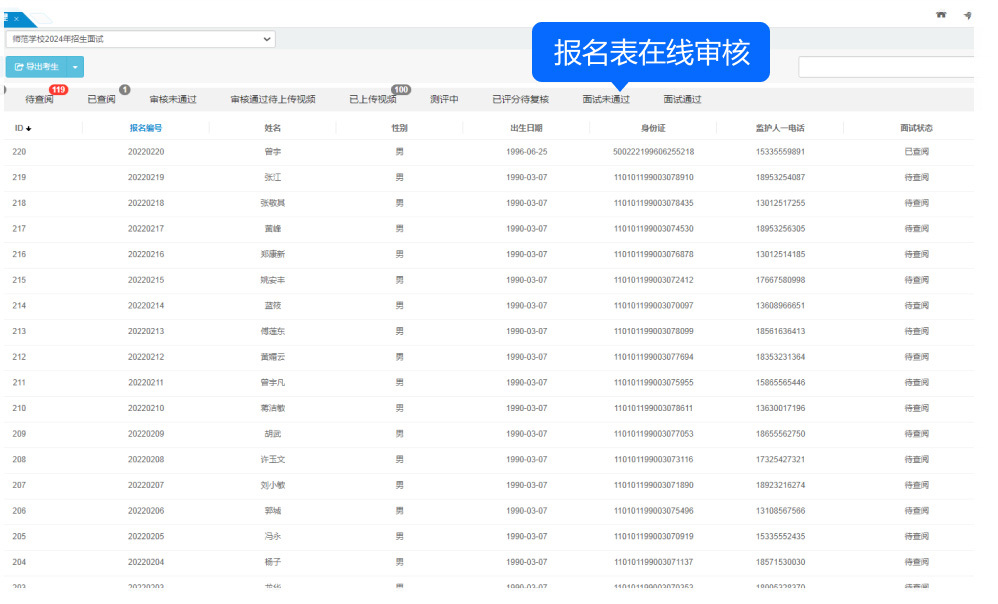
Task: Click registration number 20220215
Action: coord(146,280)
